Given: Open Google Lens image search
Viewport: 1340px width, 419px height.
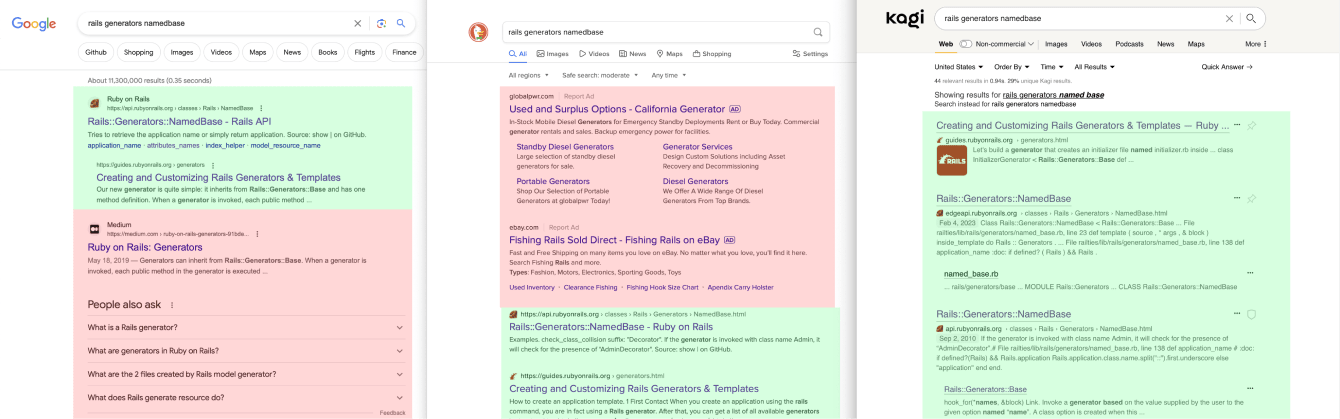Looking at the screenshot, I should pyautogui.click(x=381, y=23).
